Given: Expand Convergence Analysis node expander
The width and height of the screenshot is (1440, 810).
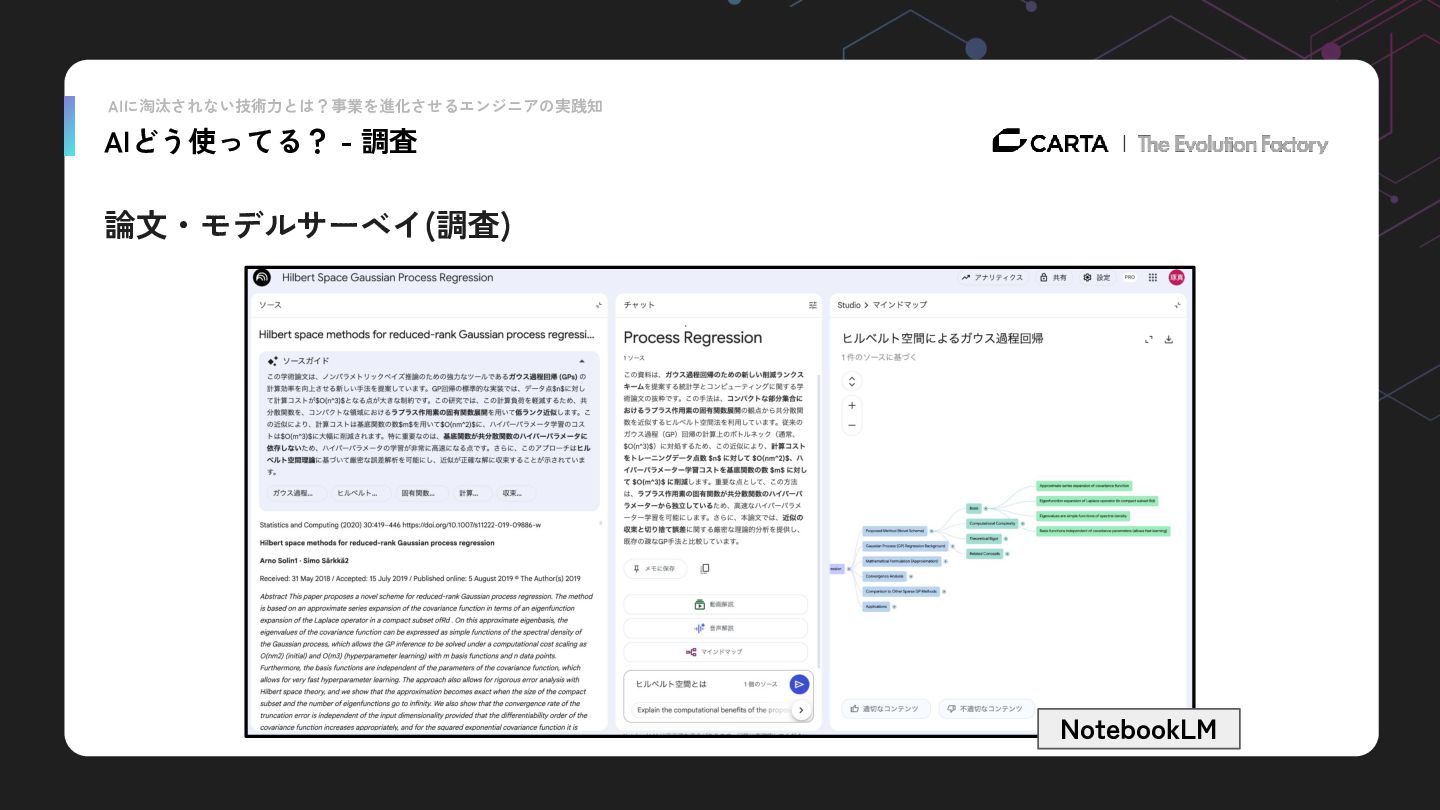Looking at the screenshot, I should (911, 577).
